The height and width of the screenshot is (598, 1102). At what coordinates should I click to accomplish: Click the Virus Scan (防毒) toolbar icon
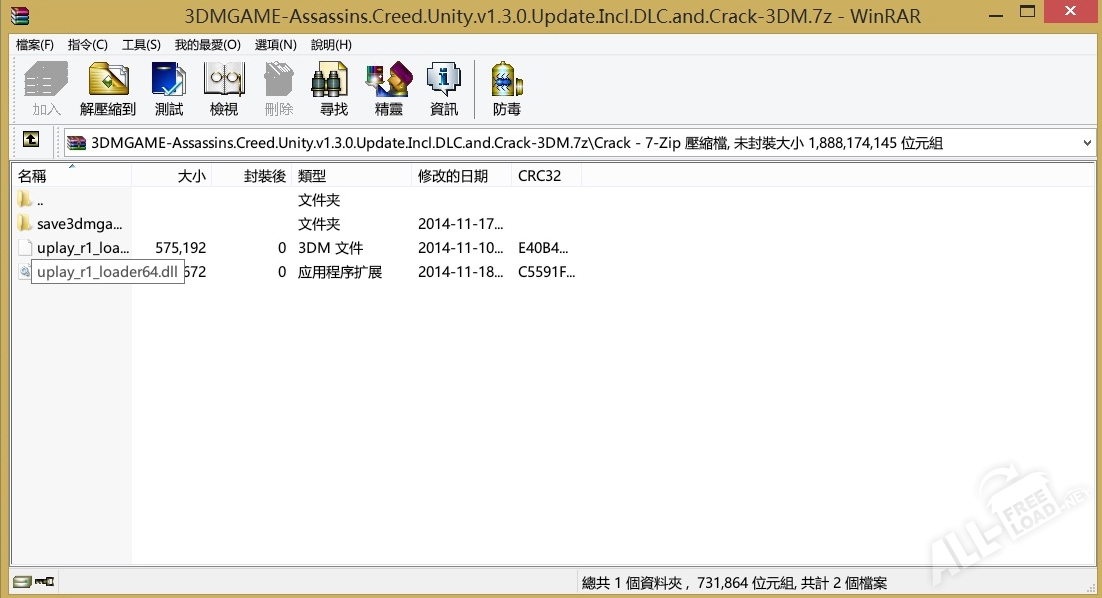pos(507,88)
